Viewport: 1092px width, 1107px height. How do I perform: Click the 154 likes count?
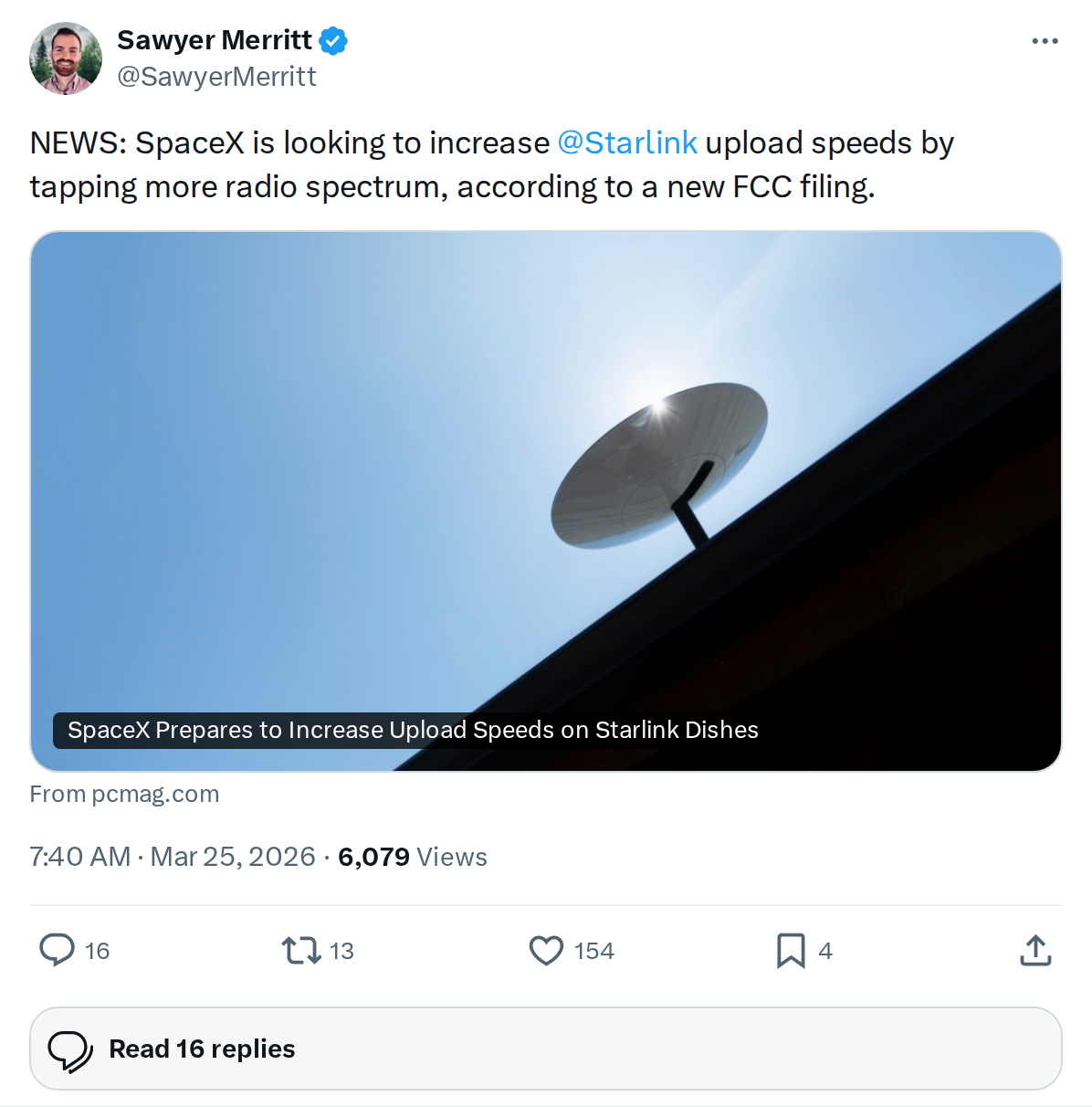pyautogui.click(x=593, y=951)
